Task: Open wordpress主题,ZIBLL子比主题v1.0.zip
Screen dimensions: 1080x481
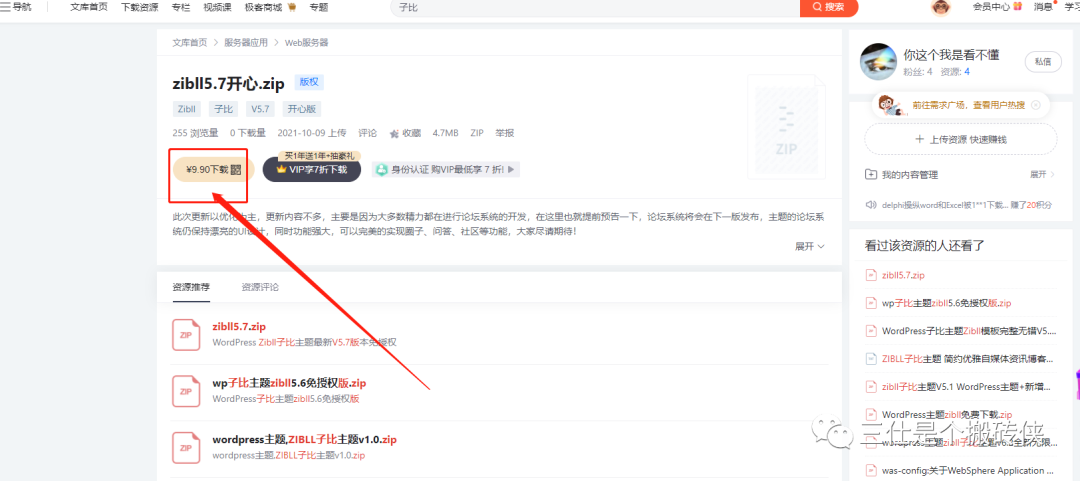Action: point(304,440)
